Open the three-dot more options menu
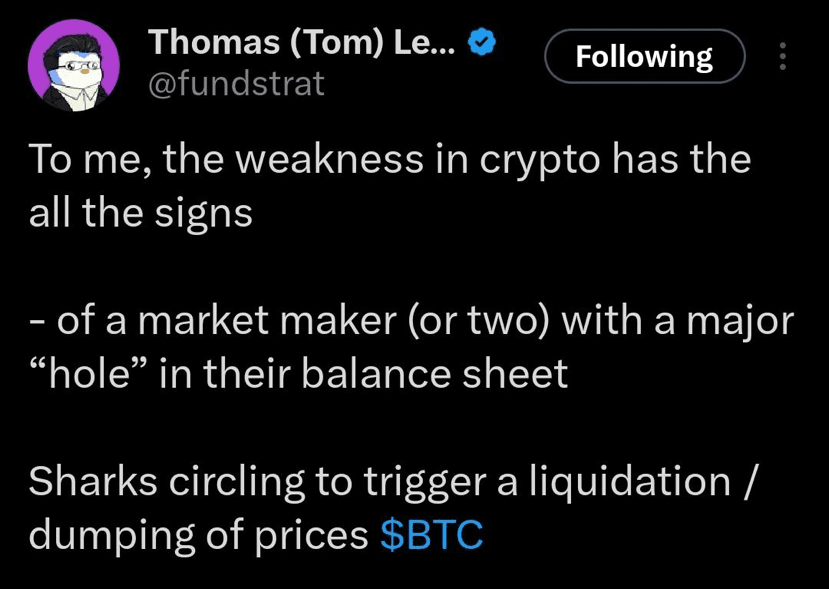Viewport: 829px width, 589px height. (x=782, y=56)
